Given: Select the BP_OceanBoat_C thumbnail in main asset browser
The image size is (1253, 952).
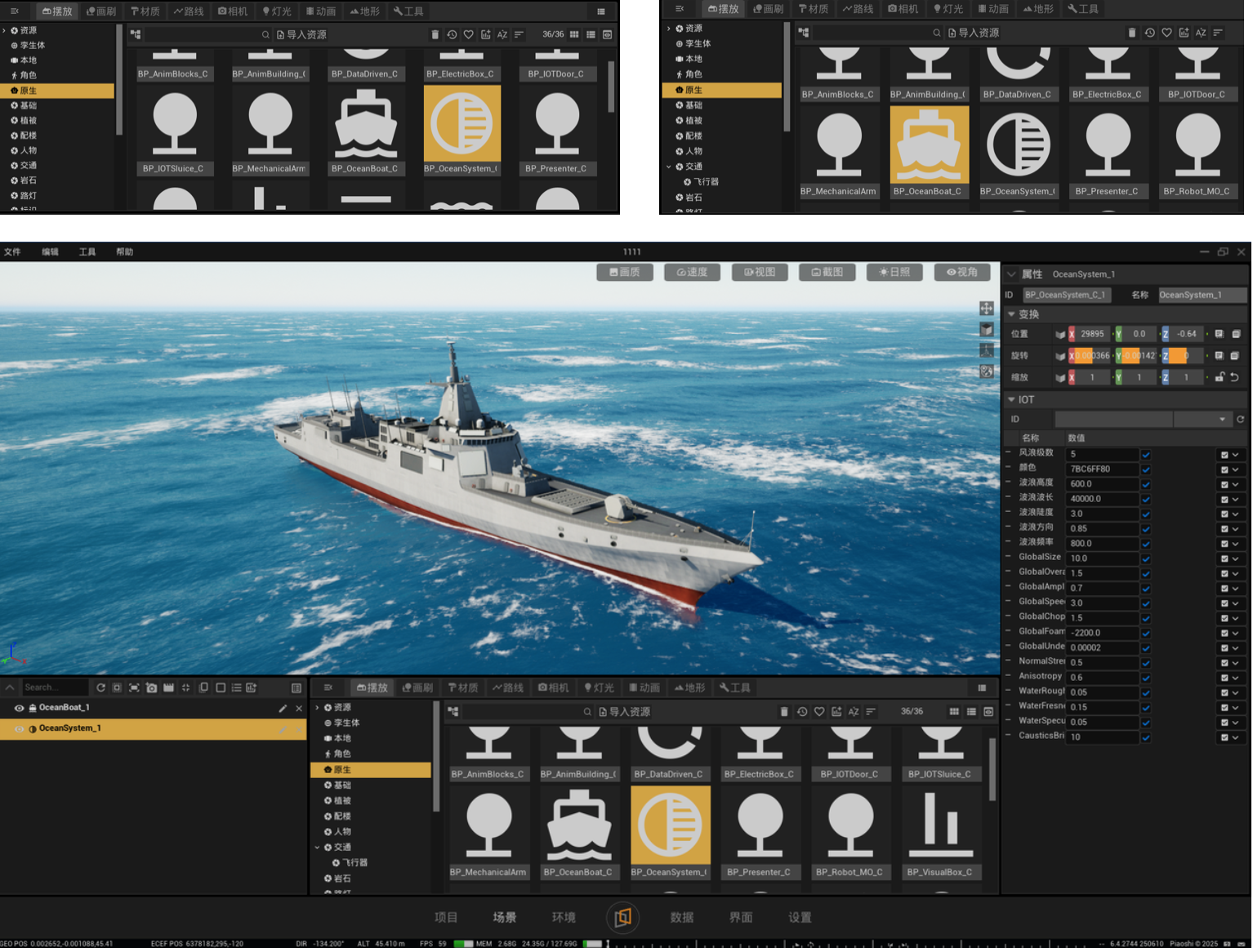Looking at the screenshot, I should point(578,833).
